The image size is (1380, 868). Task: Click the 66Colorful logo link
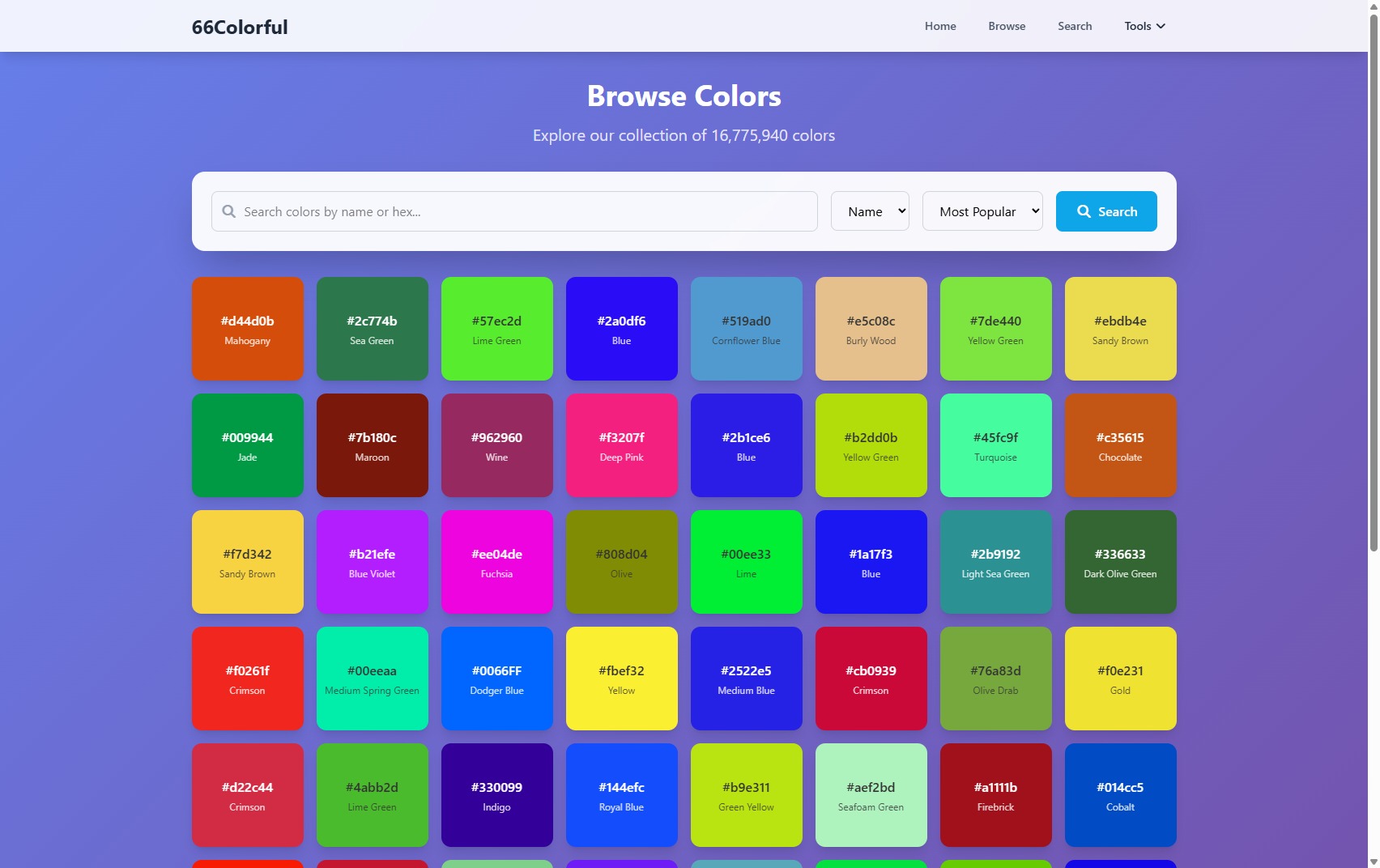click(x=240, y=27)
